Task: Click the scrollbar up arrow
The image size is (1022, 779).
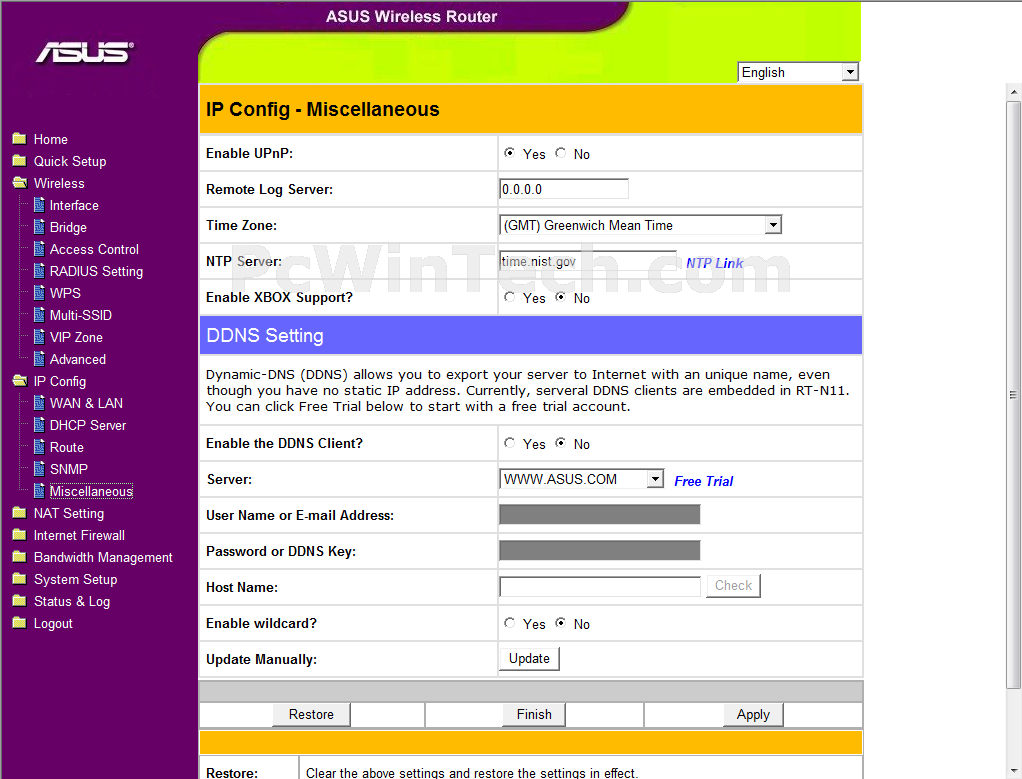Action: 1014,92
